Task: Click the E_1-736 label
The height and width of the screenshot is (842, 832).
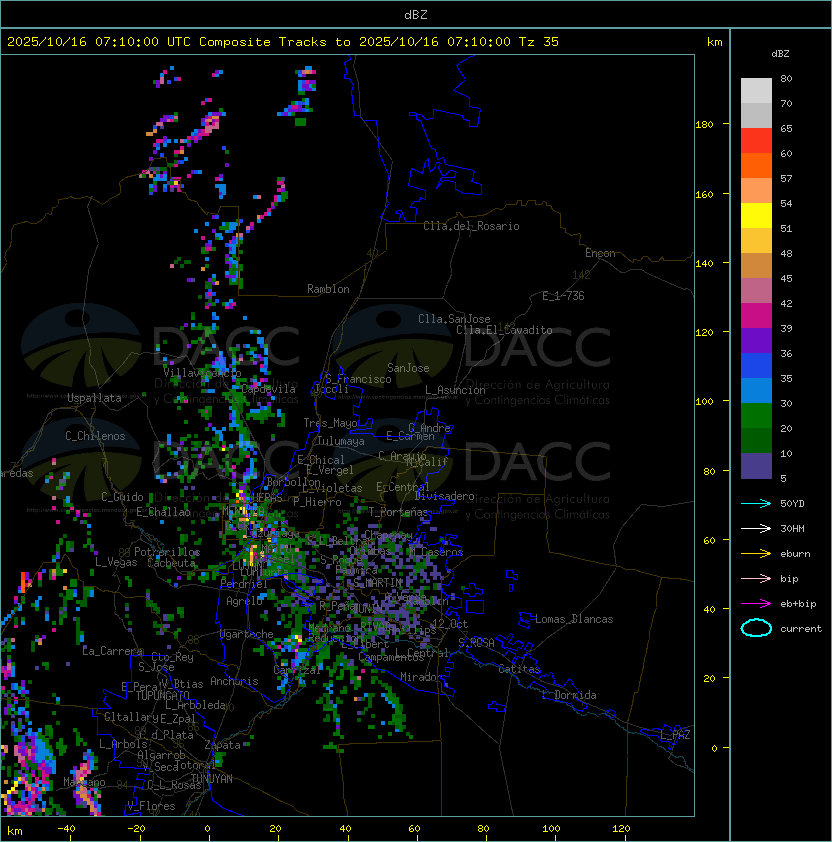Action: (x=563, y=296)
